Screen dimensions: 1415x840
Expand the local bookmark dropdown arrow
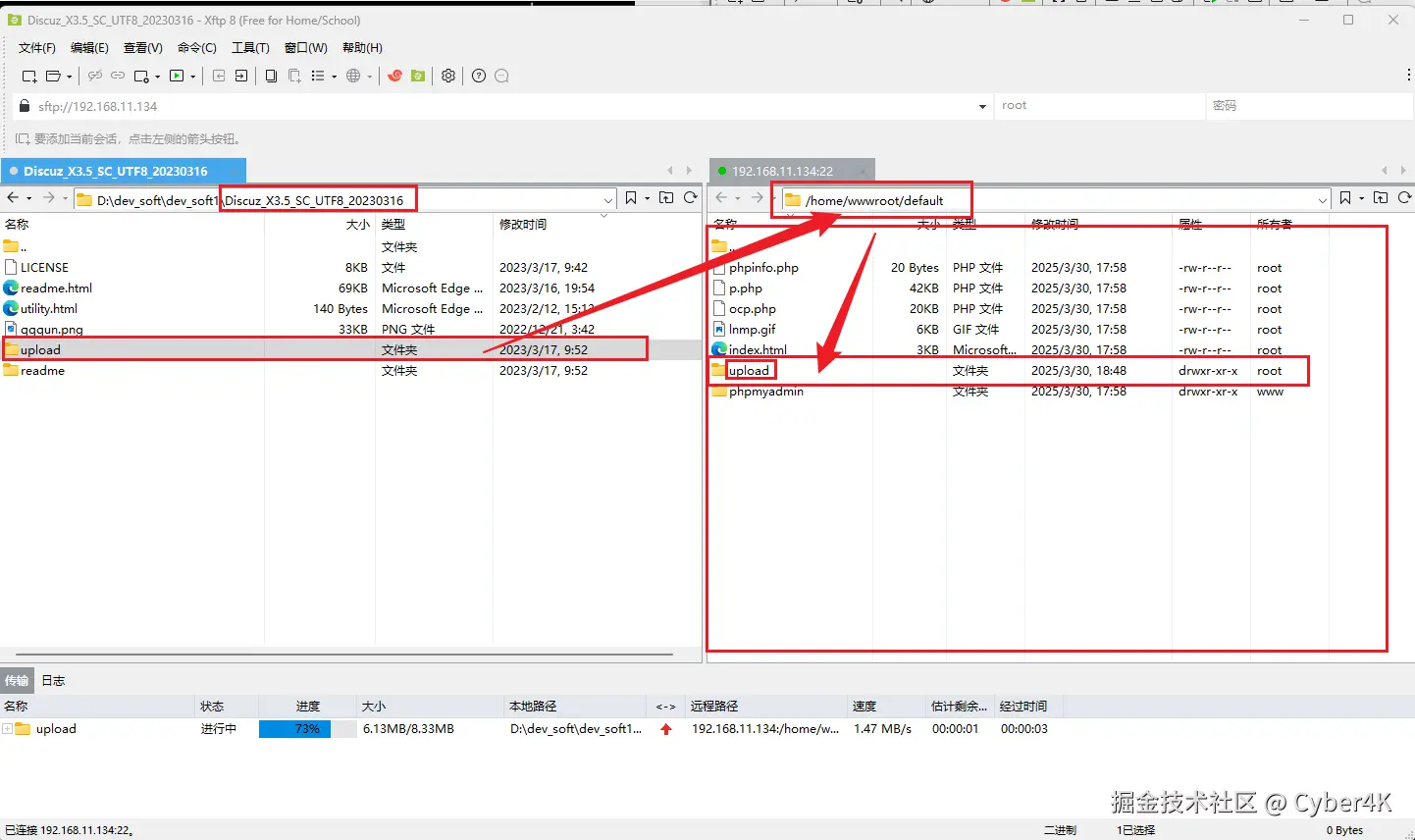point(647,199)
